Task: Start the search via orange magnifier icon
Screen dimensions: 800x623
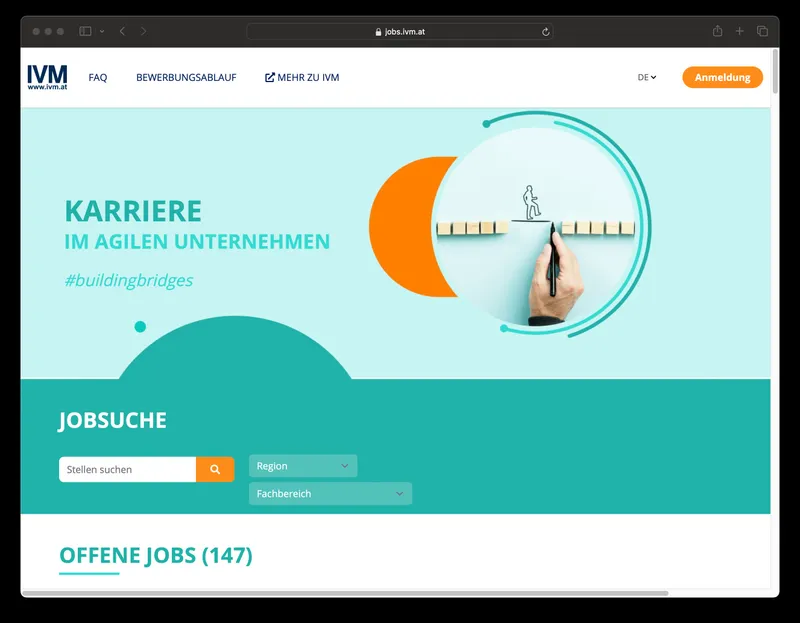Action: click(x=216, y=469)
